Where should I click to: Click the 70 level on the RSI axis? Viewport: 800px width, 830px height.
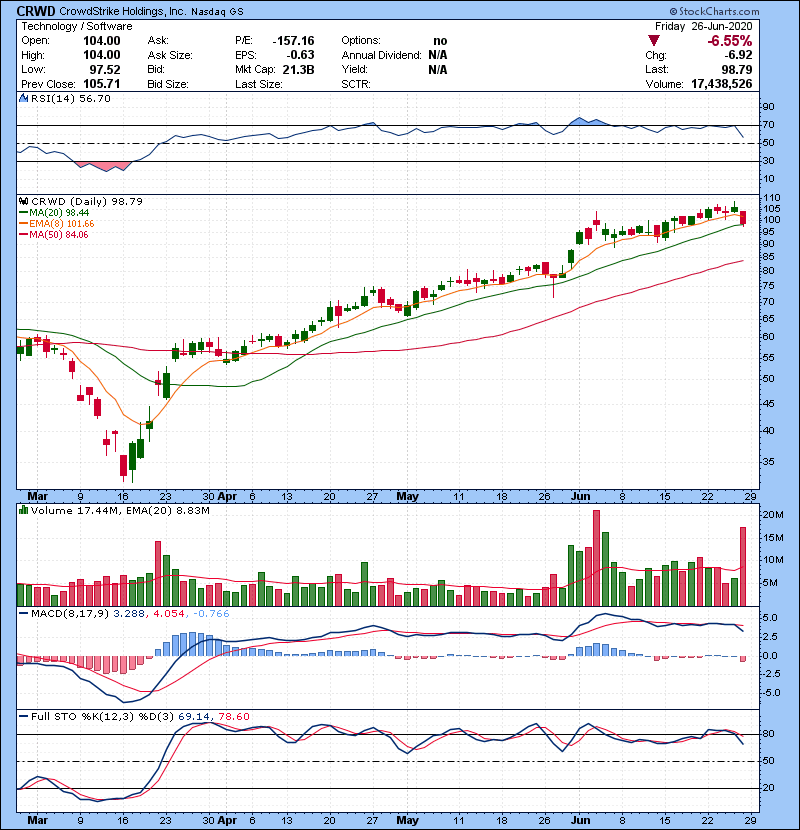[x=768, y=125]
